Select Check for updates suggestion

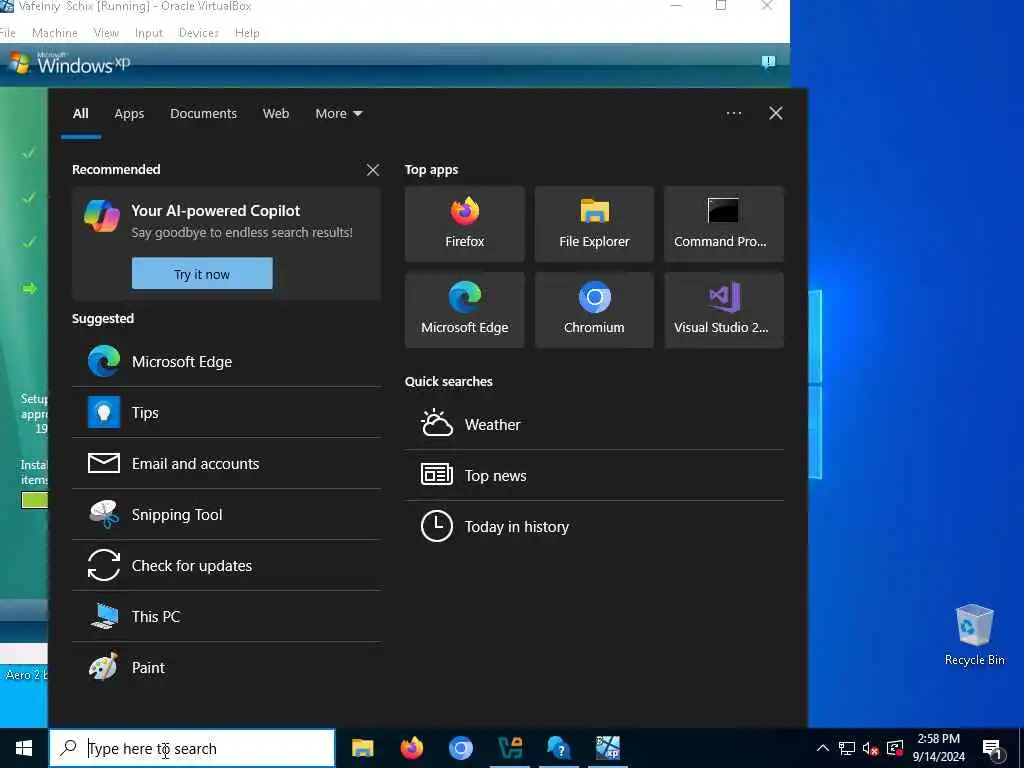pos(226,565)
